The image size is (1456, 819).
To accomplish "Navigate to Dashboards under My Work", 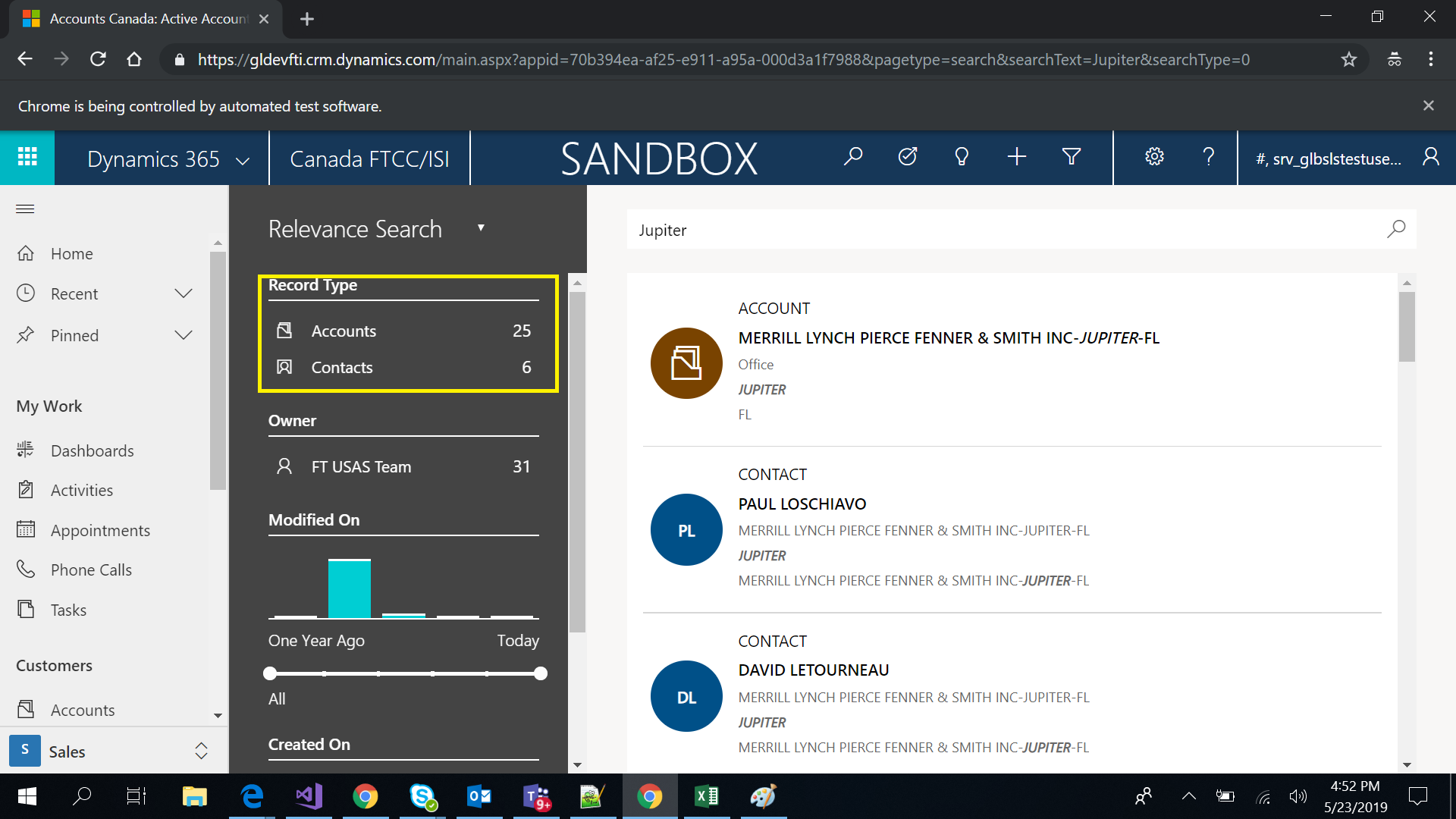I will tap(93, 450).
